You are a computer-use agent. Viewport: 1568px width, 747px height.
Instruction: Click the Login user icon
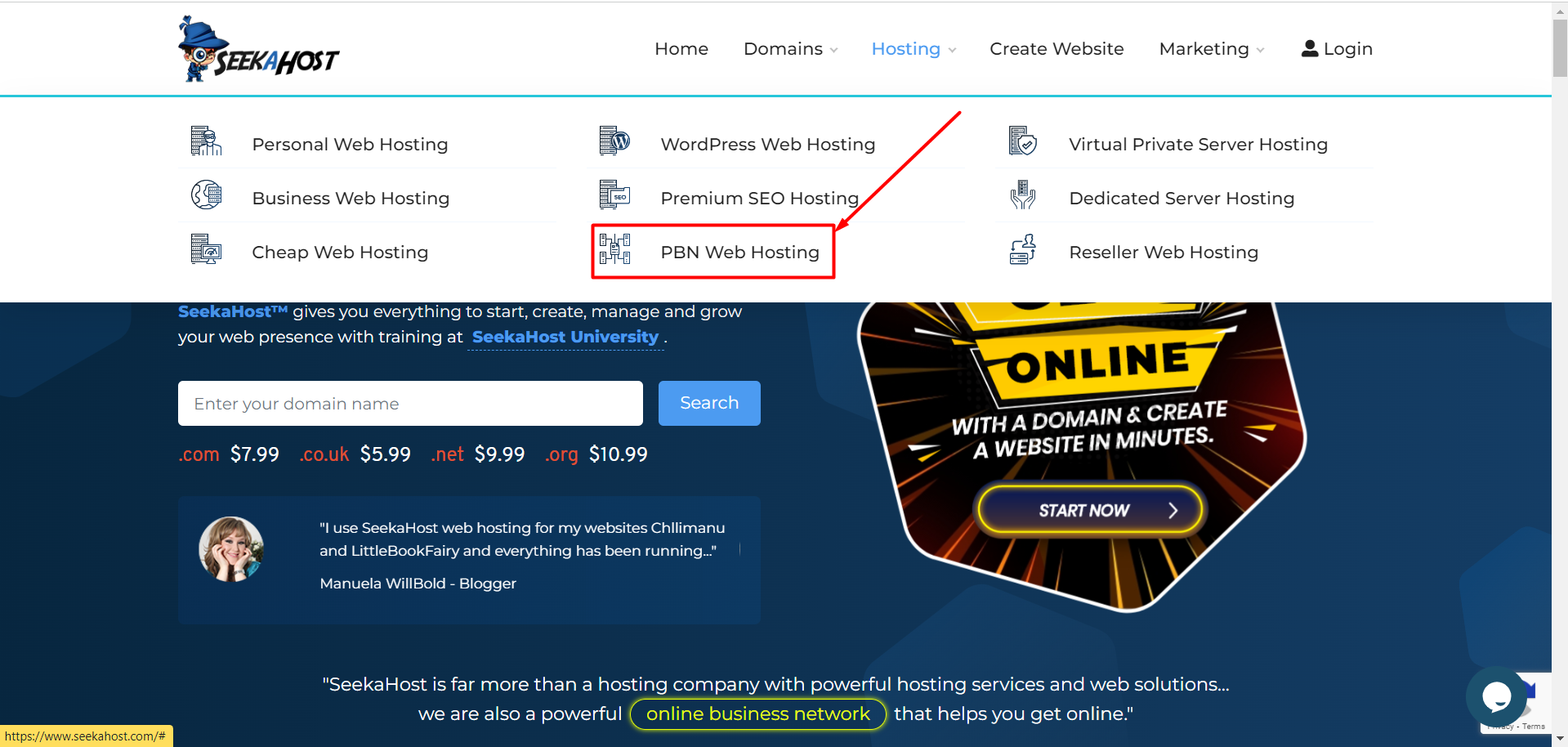pos(1309,49)
